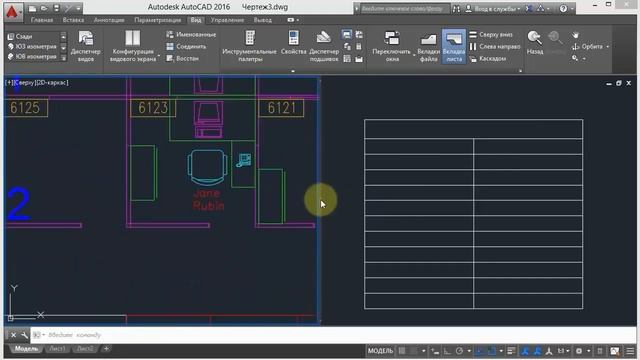Toggle Вкладки файла file tabs

coord(428,47)
